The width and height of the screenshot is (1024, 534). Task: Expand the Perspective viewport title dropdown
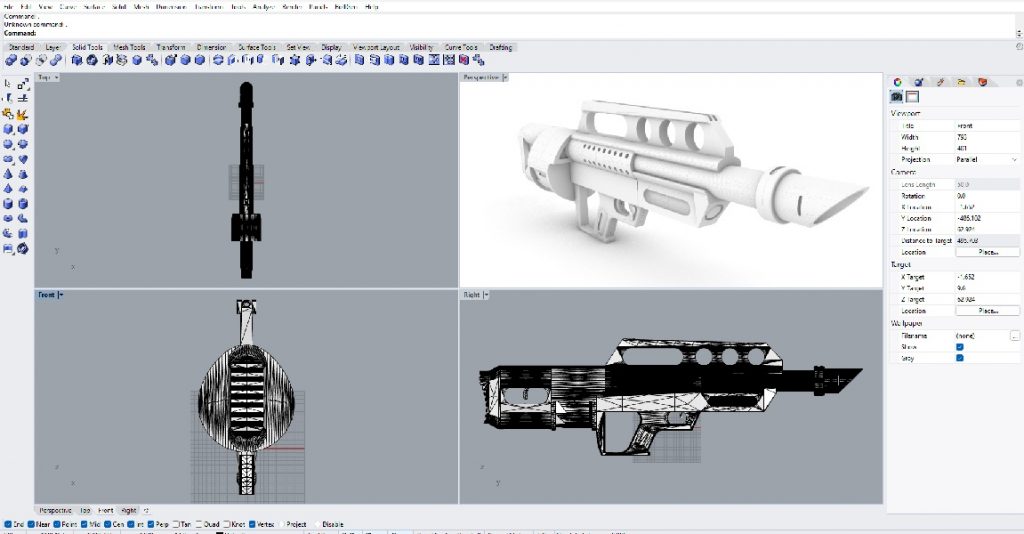tap(505, 77)
